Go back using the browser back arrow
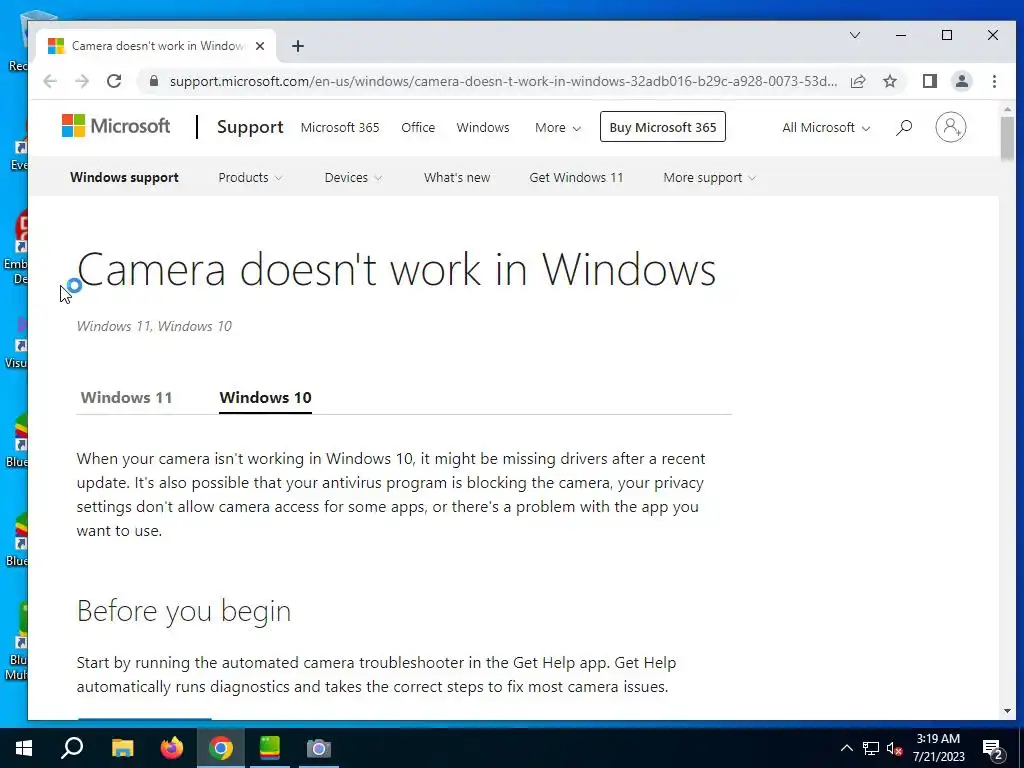 (50, 81)
